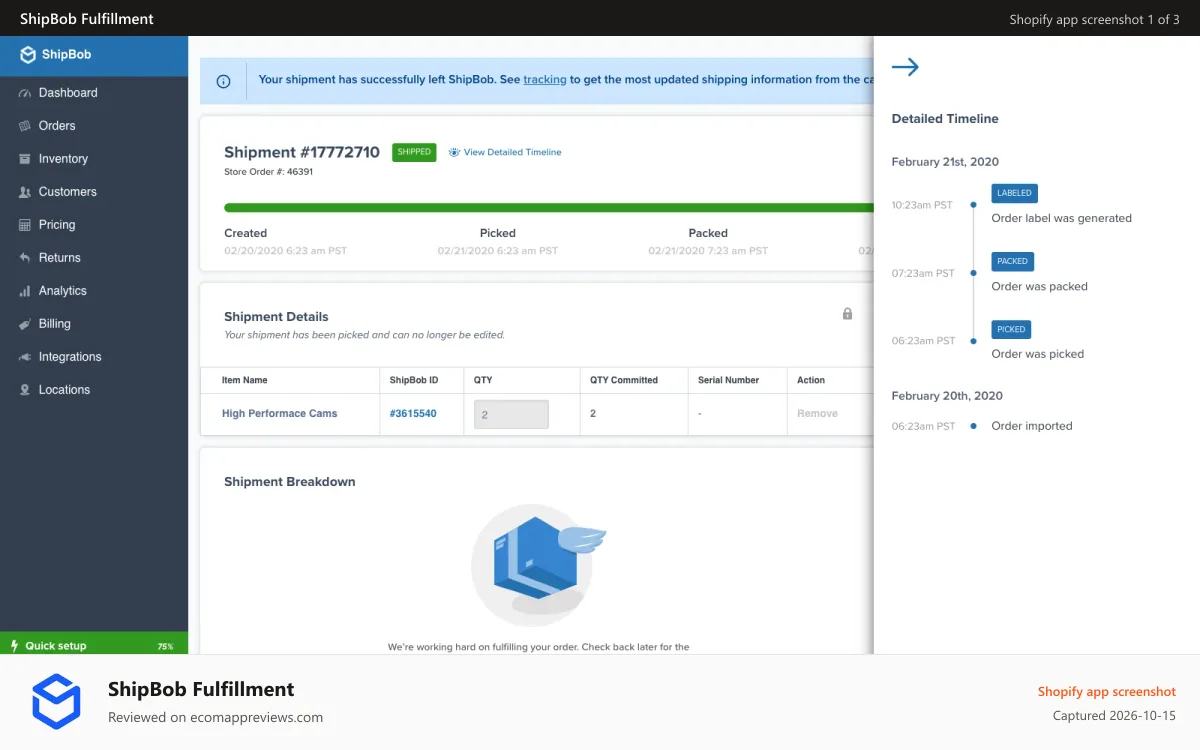Click the Customers people icon
This screenshot has height=750, width=1200.
pos(25,192)
